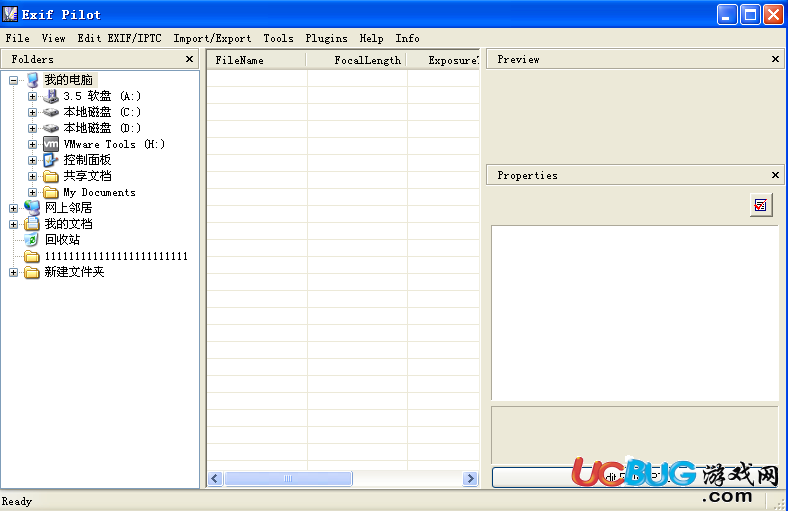Open the Tools menu
788x511 pixels.
pos(278,38)
